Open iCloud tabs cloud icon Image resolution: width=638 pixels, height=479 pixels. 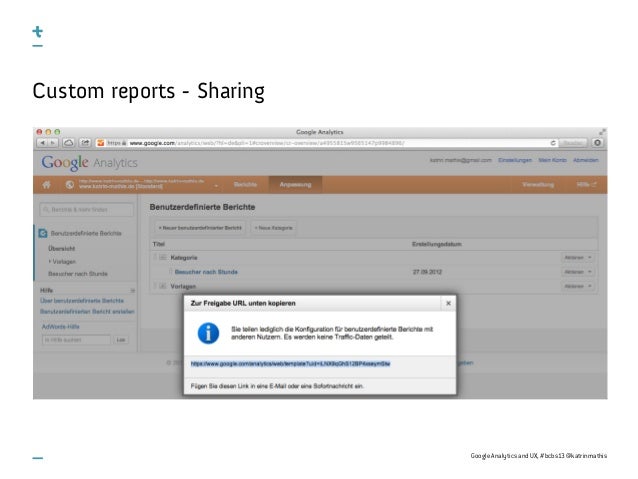69,143
